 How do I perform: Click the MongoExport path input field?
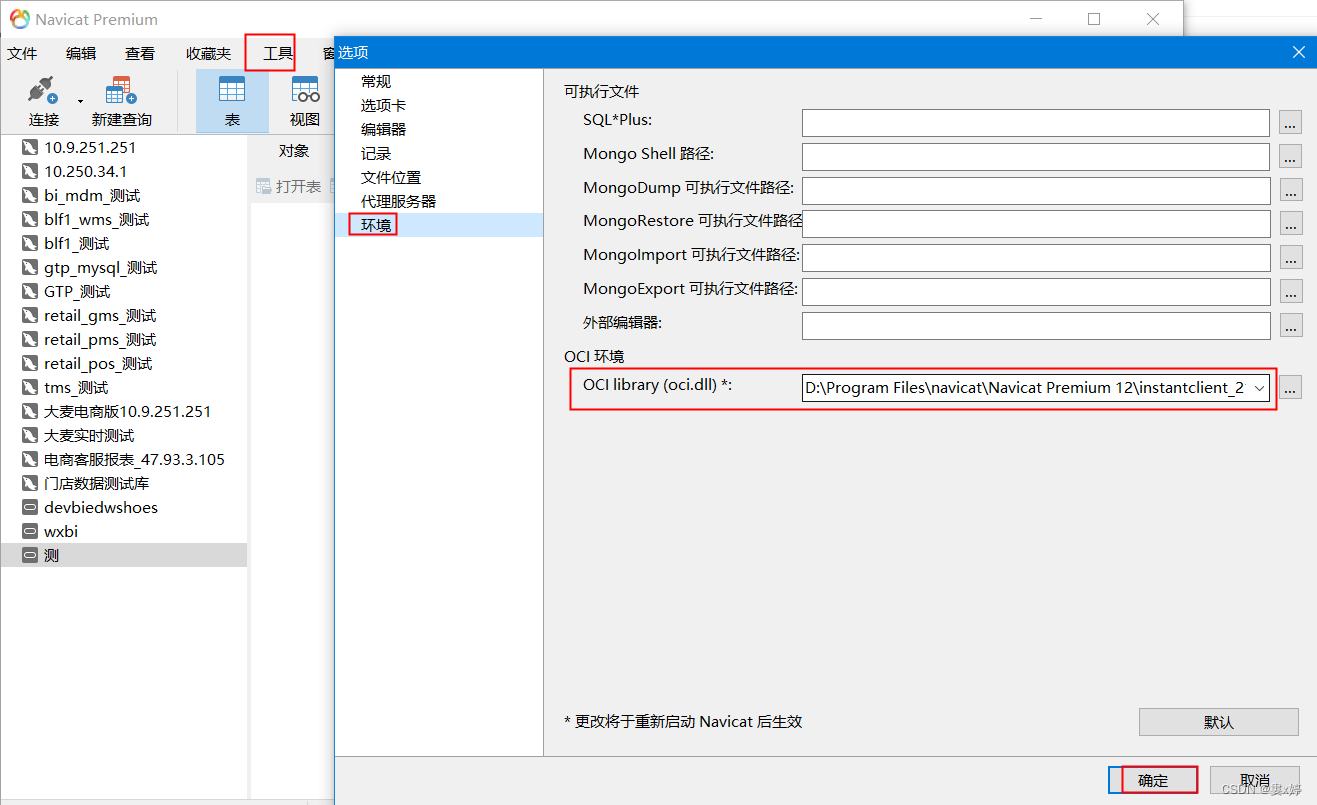(1036, 292)
